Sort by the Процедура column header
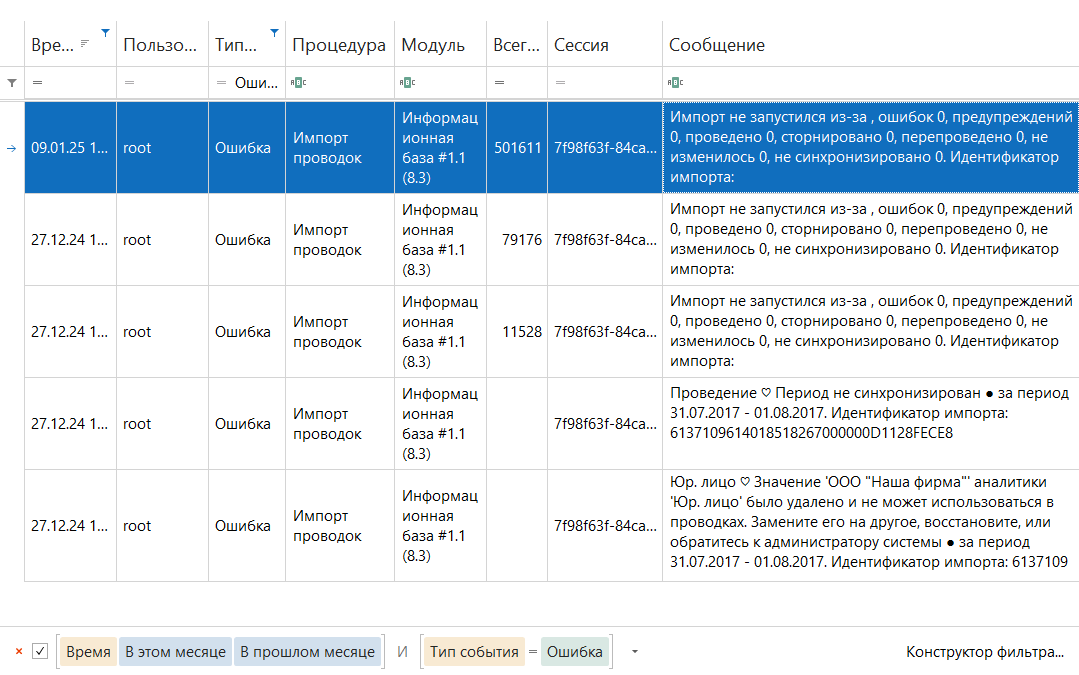This screenshot has width=1079, height=675. tap(339, 45)
